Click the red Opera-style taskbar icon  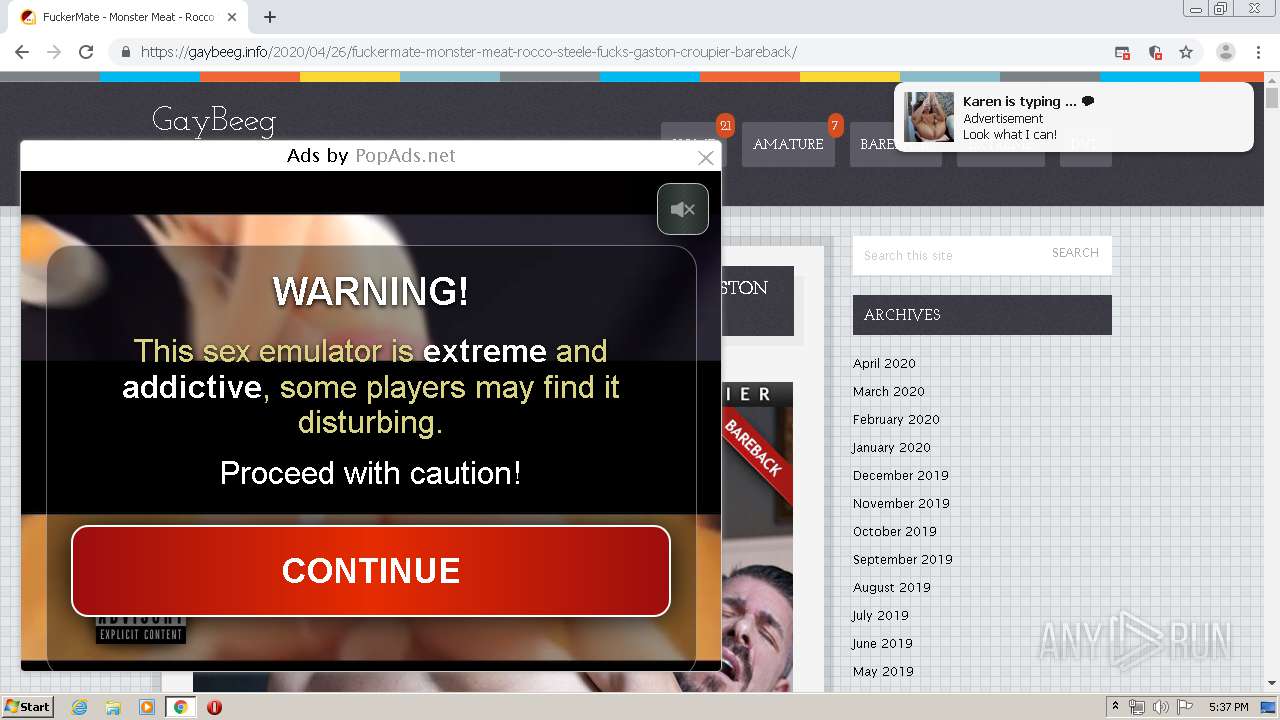tap(214, 707)
